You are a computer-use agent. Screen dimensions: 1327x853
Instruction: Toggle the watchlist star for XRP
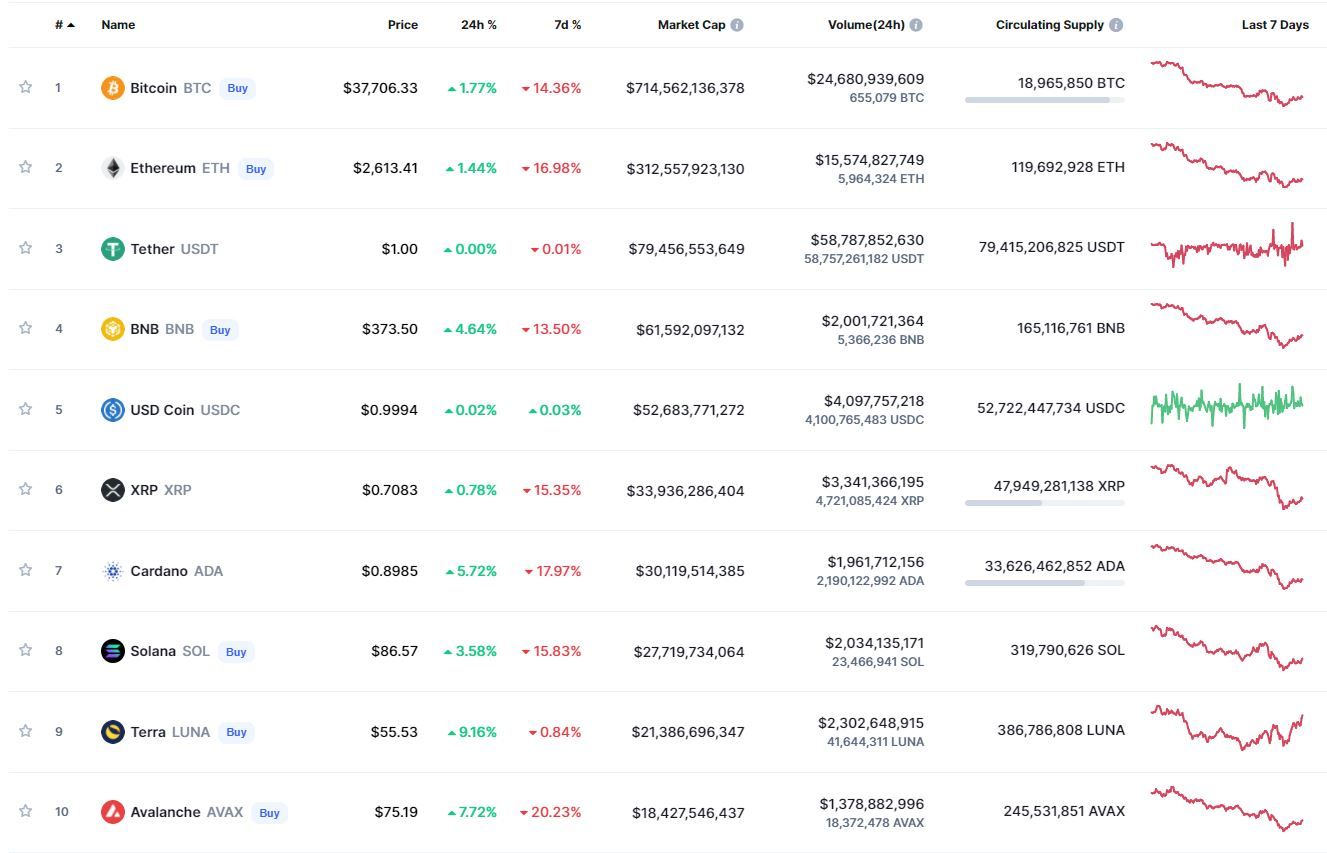pos(26,489)
